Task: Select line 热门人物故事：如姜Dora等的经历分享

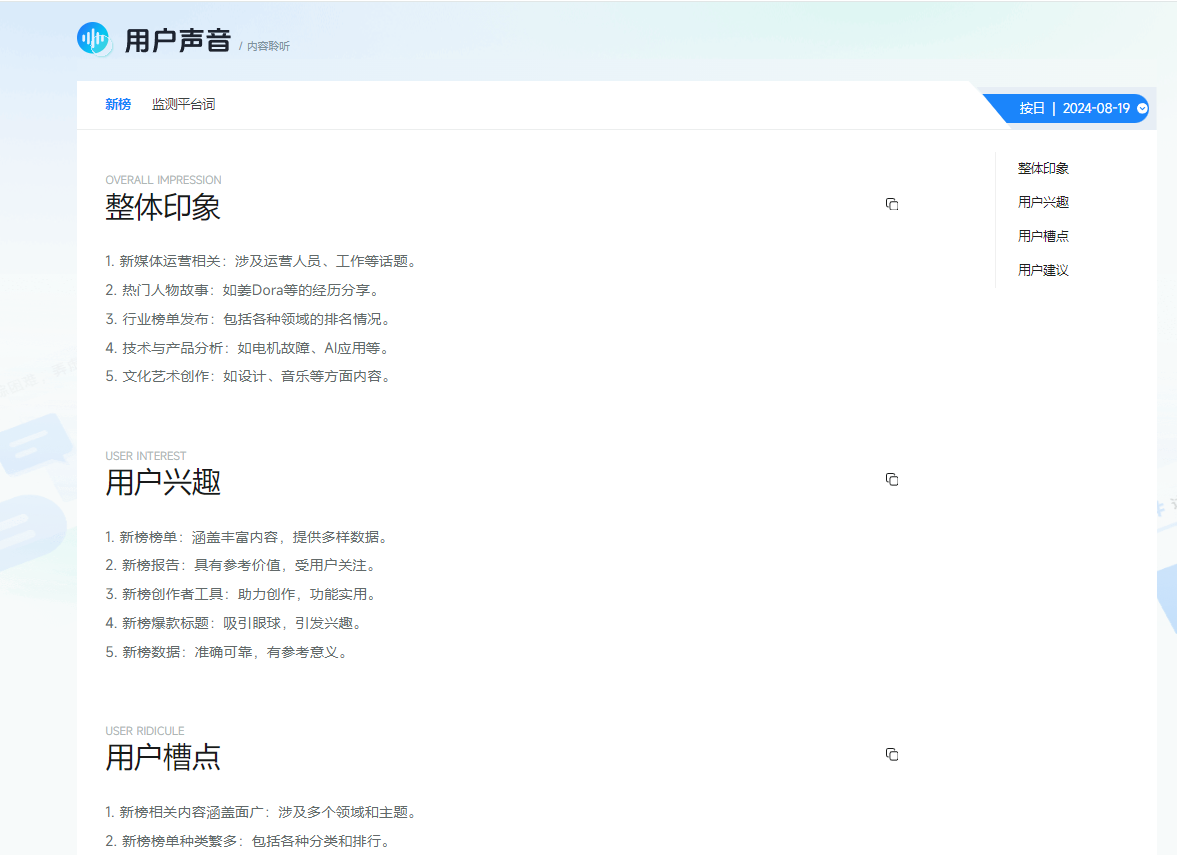Action: pos(244,291)
